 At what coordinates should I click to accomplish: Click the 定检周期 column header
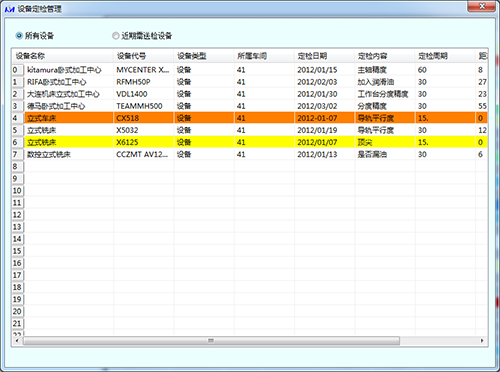[445, 56]
